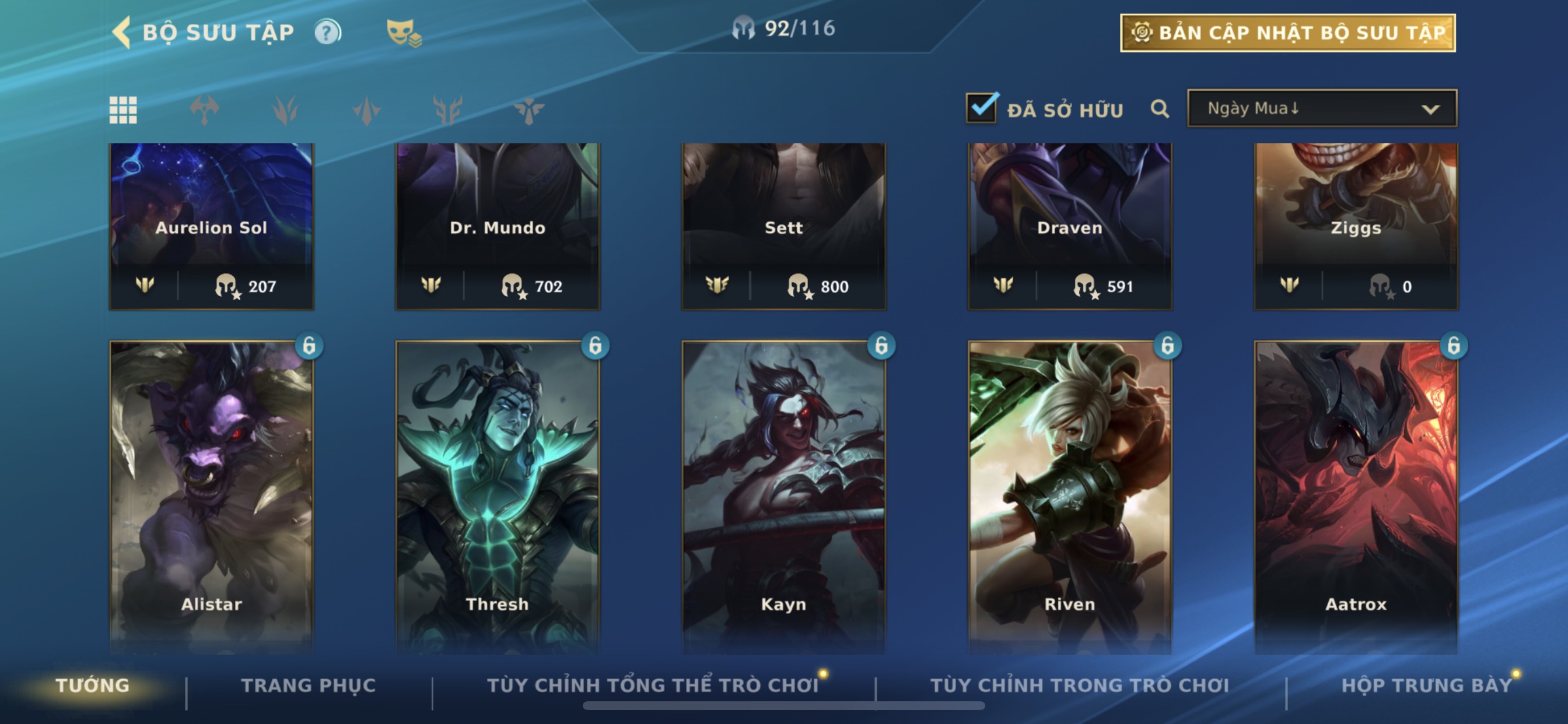Open the Ngày Mua sort dropdown

(1321, 108)
